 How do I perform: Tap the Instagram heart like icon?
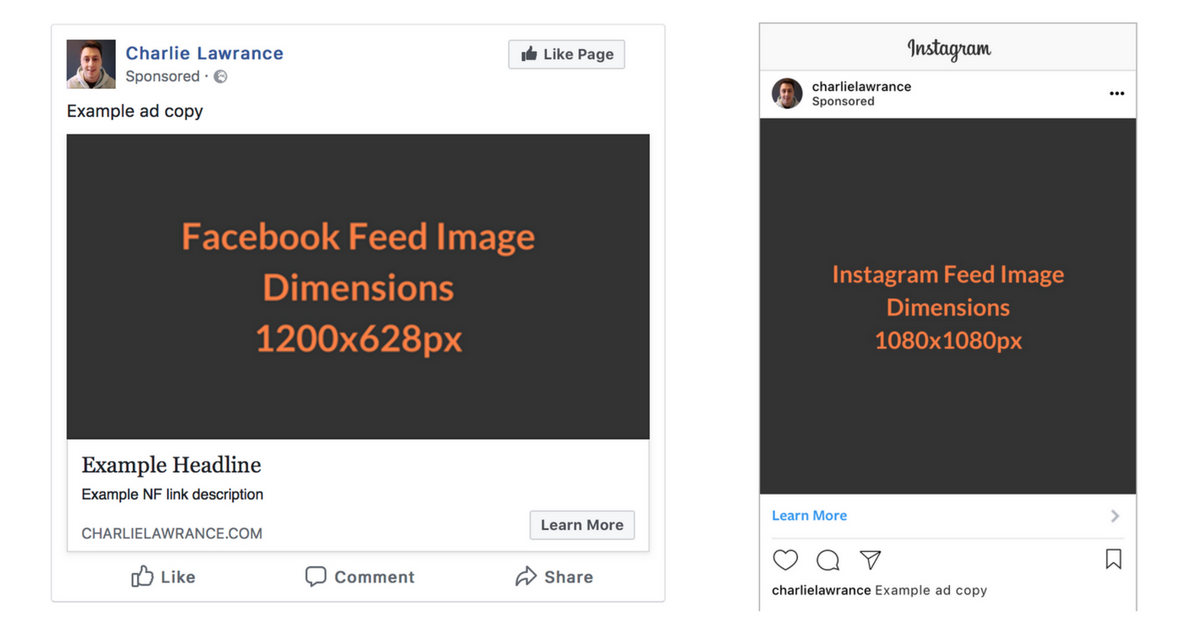786,560
